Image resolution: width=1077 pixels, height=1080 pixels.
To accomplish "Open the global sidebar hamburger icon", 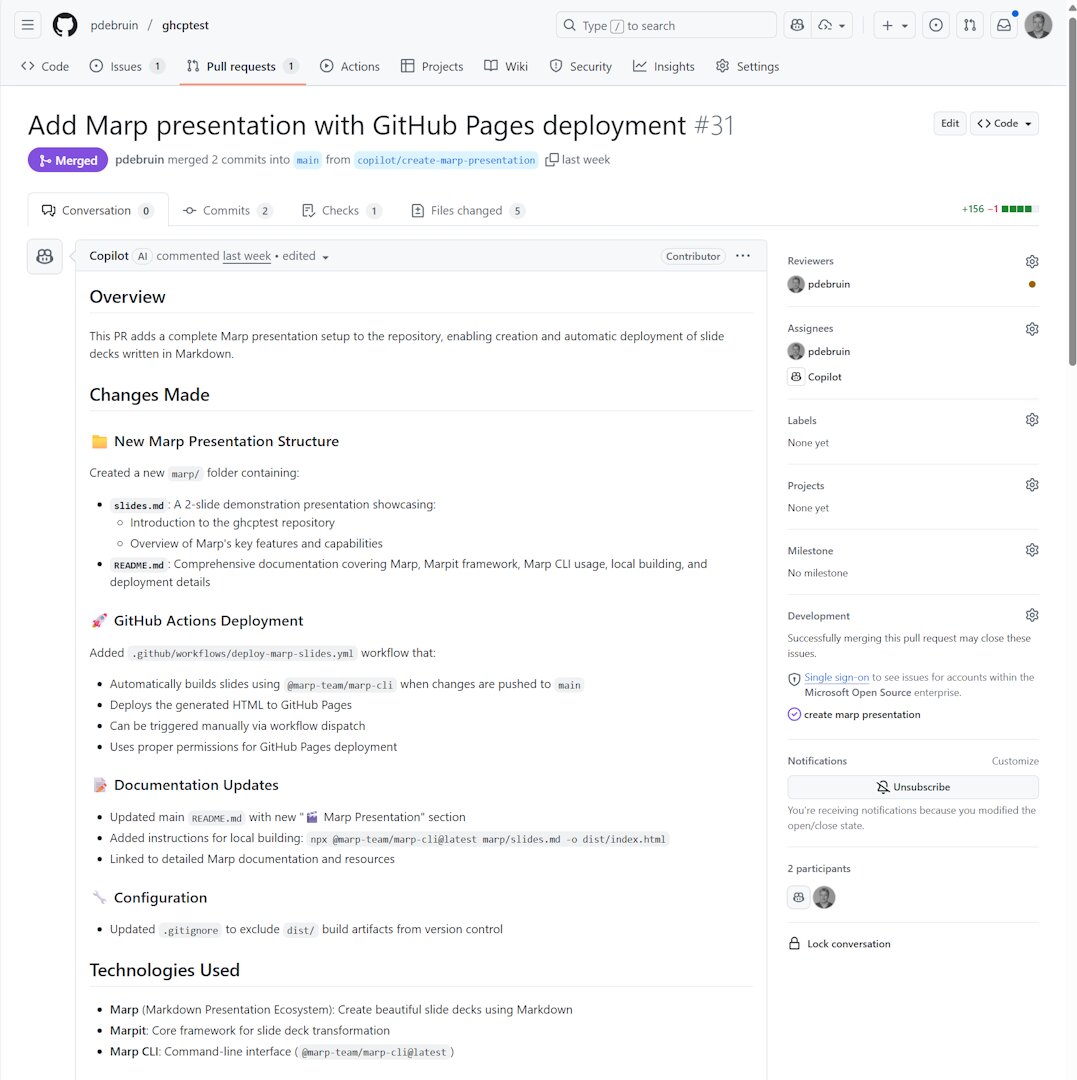I will pyautogui.click(x=27, y=25).
